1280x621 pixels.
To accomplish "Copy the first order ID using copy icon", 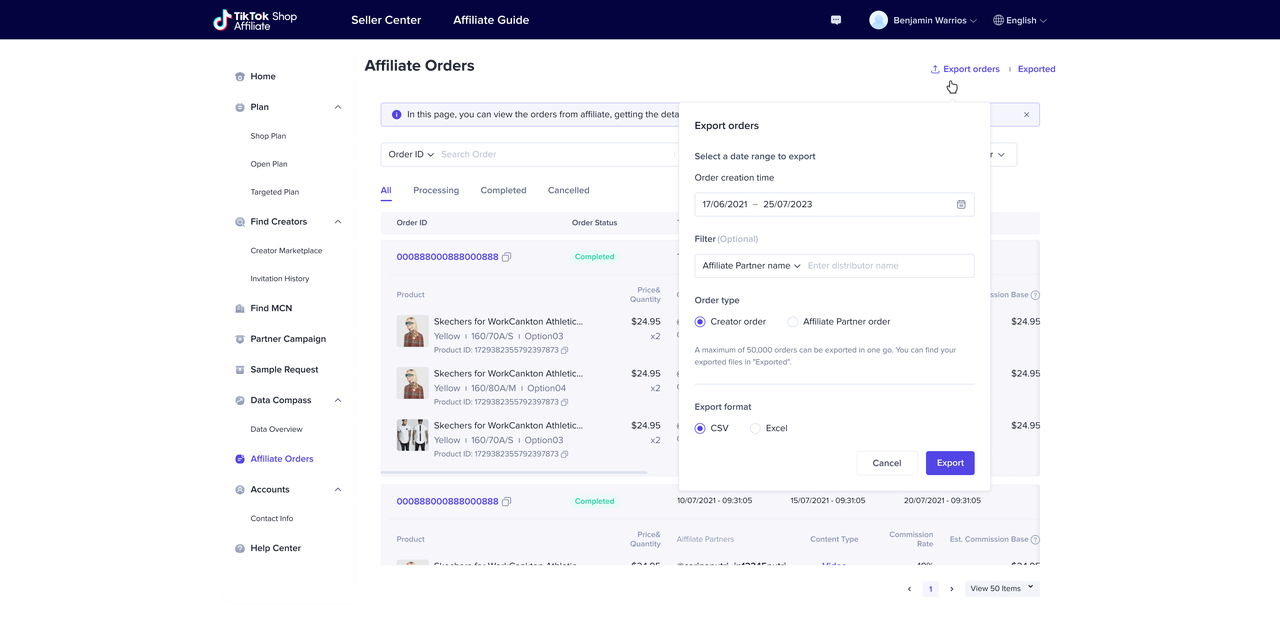I will [x=507, y=257].
